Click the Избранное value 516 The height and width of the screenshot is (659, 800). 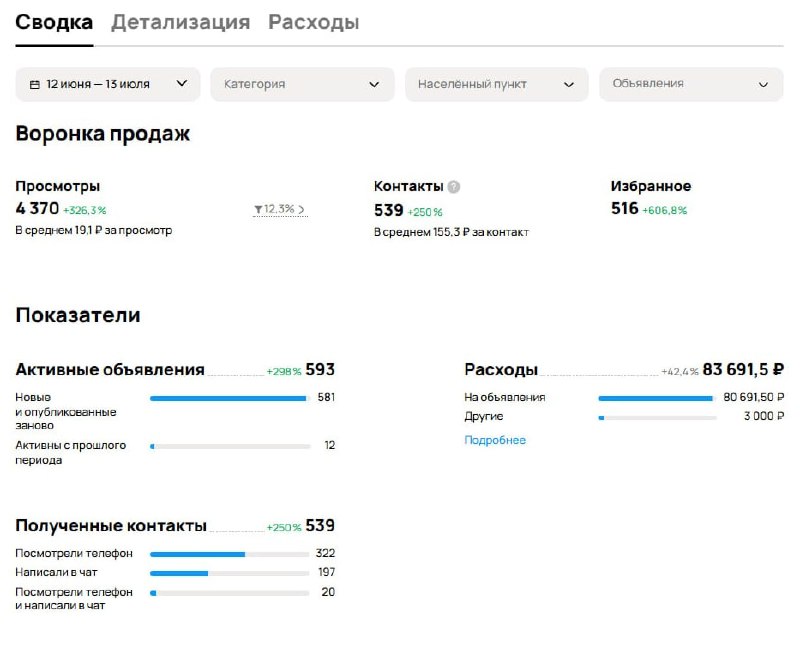point(624,208)
